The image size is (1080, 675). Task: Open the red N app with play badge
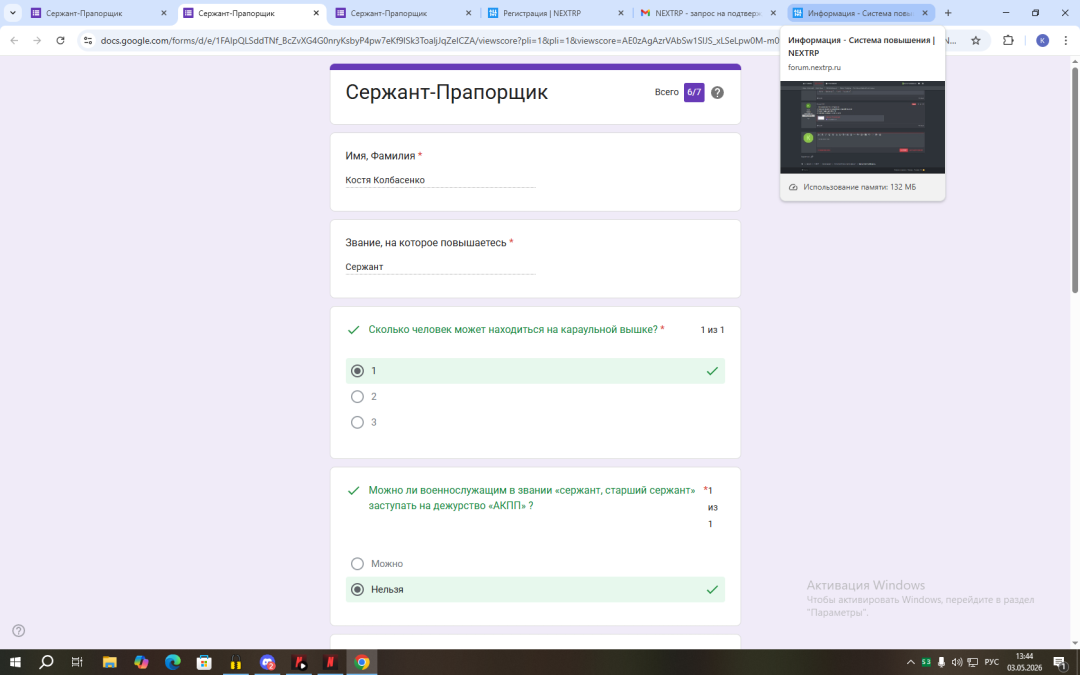point(299,662)
